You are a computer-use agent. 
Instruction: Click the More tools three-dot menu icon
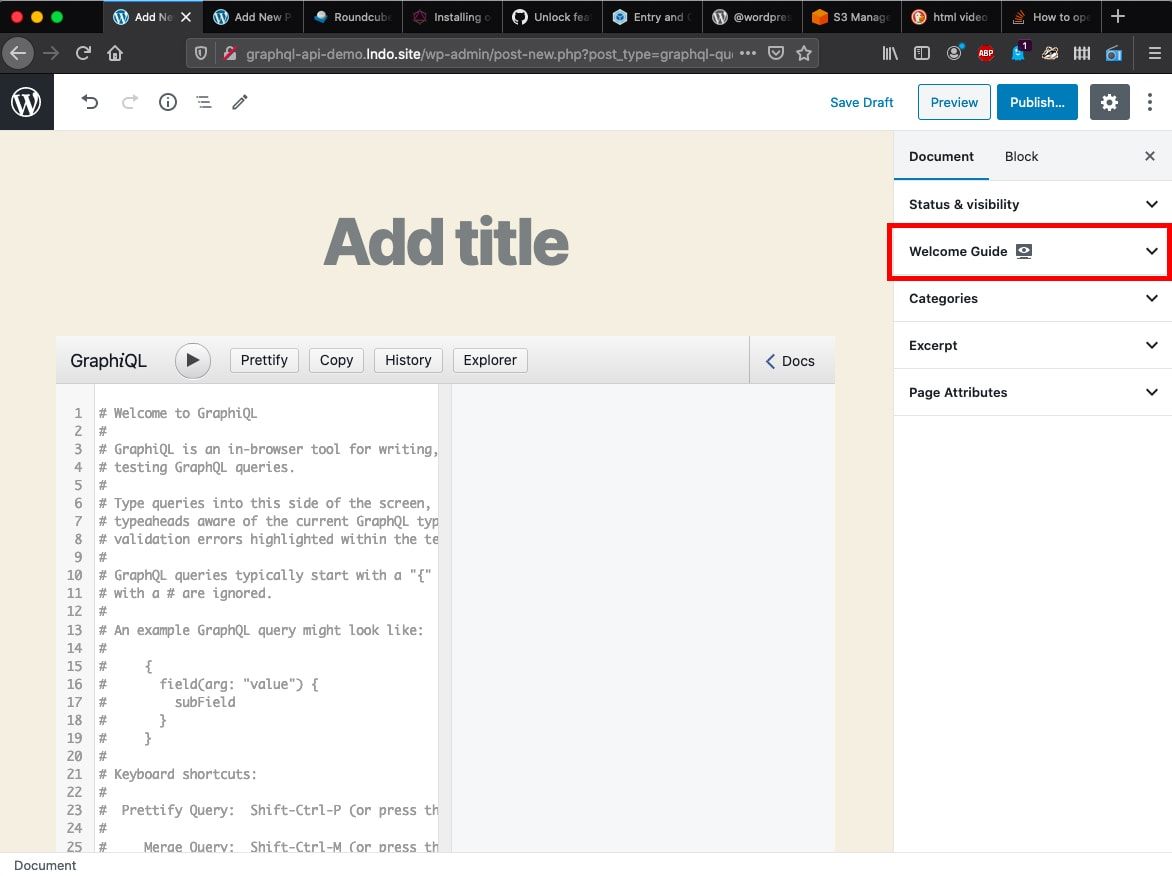[x=1149, y=101]
